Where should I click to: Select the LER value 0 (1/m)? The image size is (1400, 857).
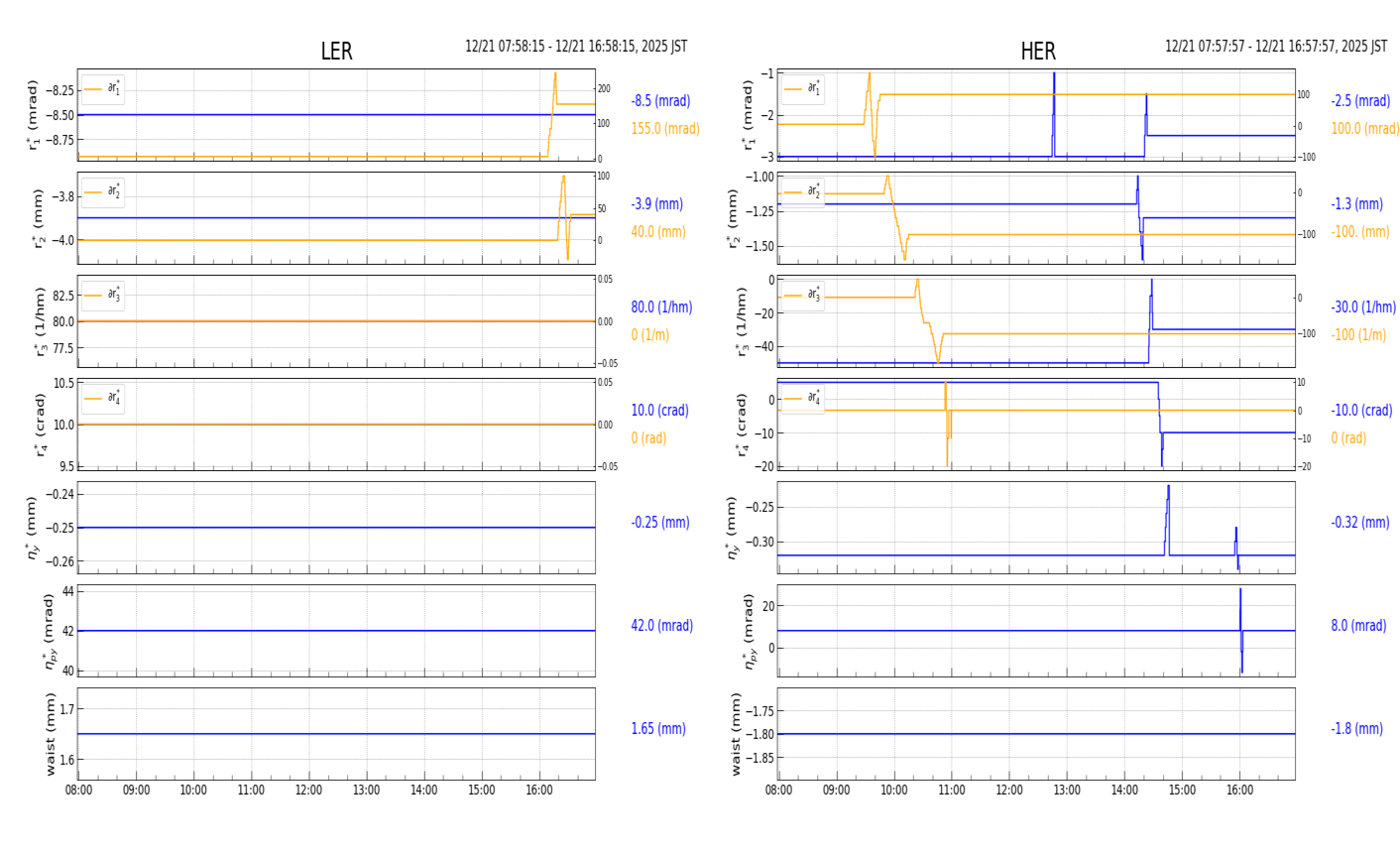pyautogui.click(x=649, y=335)
